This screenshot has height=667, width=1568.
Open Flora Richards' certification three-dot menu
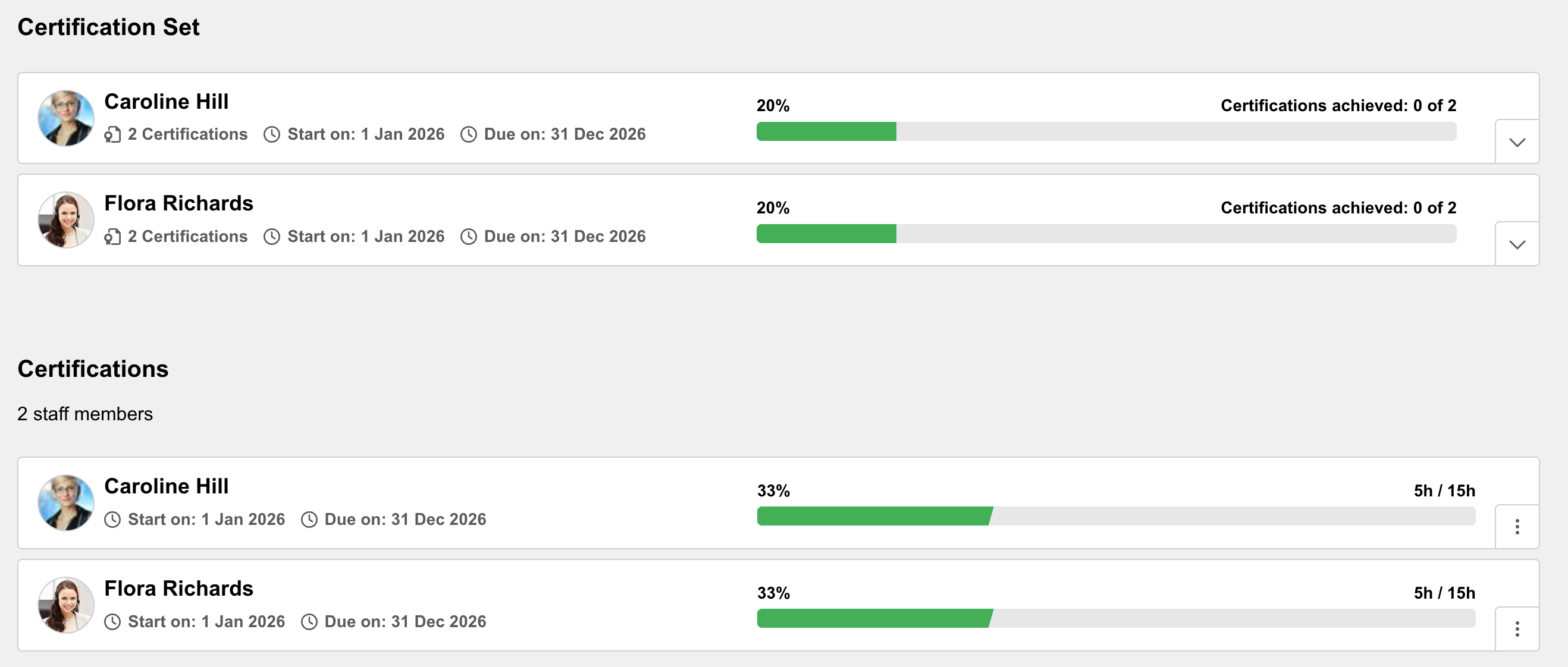pyautogui.click(x=1517, y=629)
